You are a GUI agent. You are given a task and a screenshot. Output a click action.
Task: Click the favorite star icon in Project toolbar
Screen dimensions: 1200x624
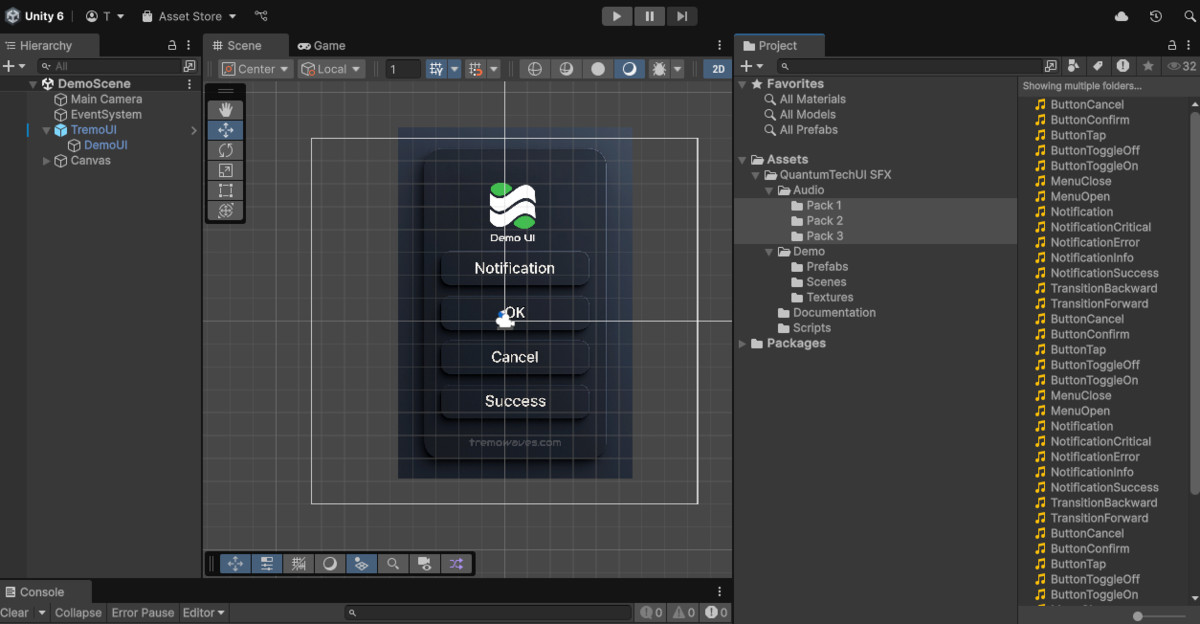tap(1148, 66)
